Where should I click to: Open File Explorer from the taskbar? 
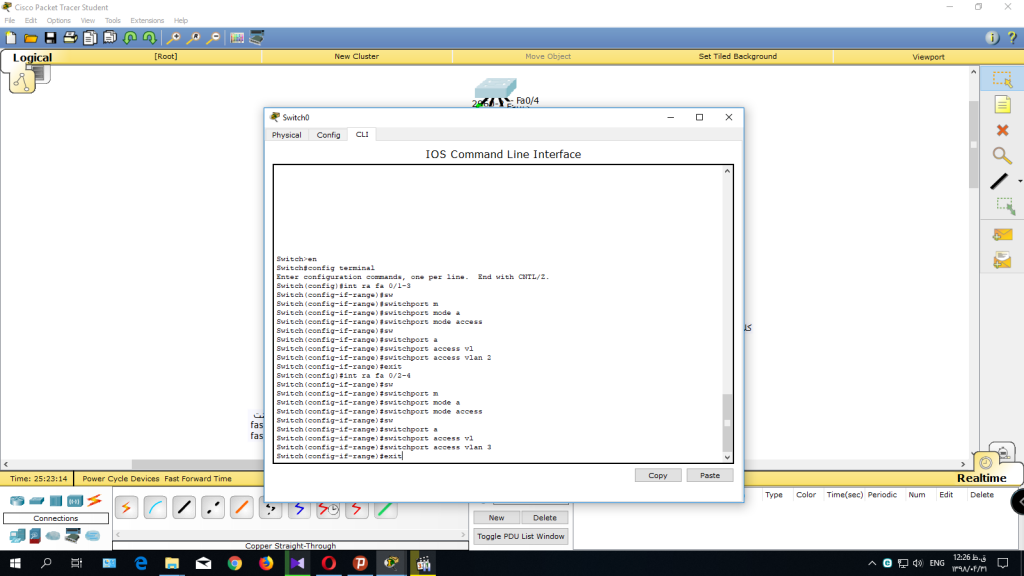(x=172, y=563)
